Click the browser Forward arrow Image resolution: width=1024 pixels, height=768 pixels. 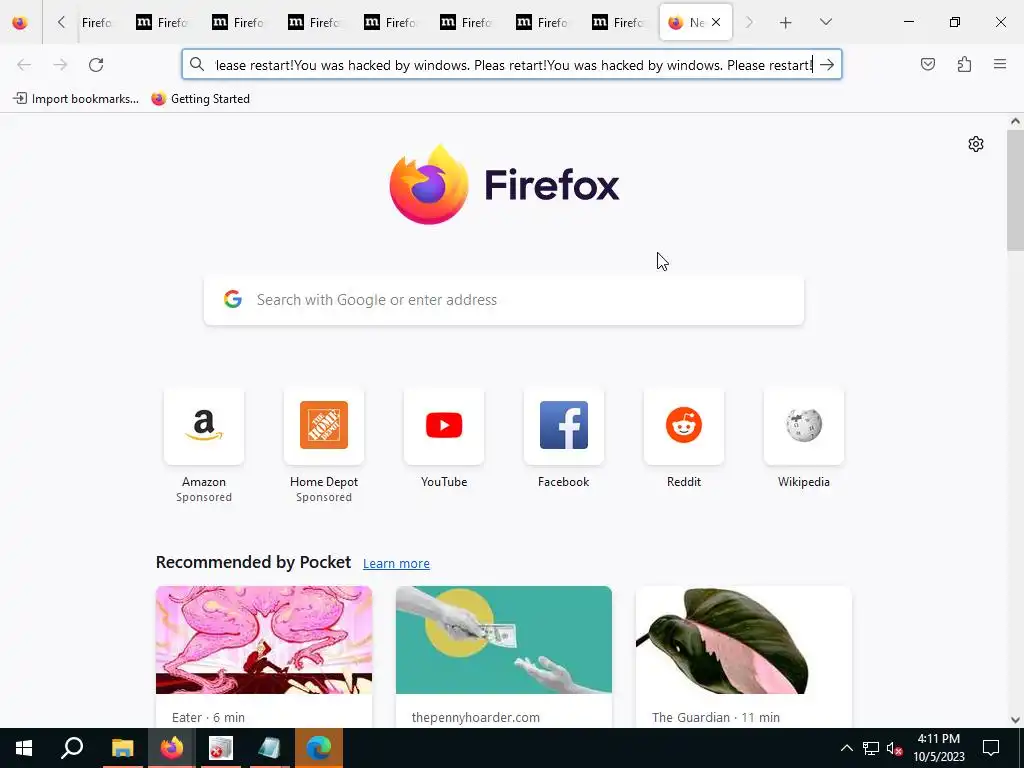click(x=60, y=65)
